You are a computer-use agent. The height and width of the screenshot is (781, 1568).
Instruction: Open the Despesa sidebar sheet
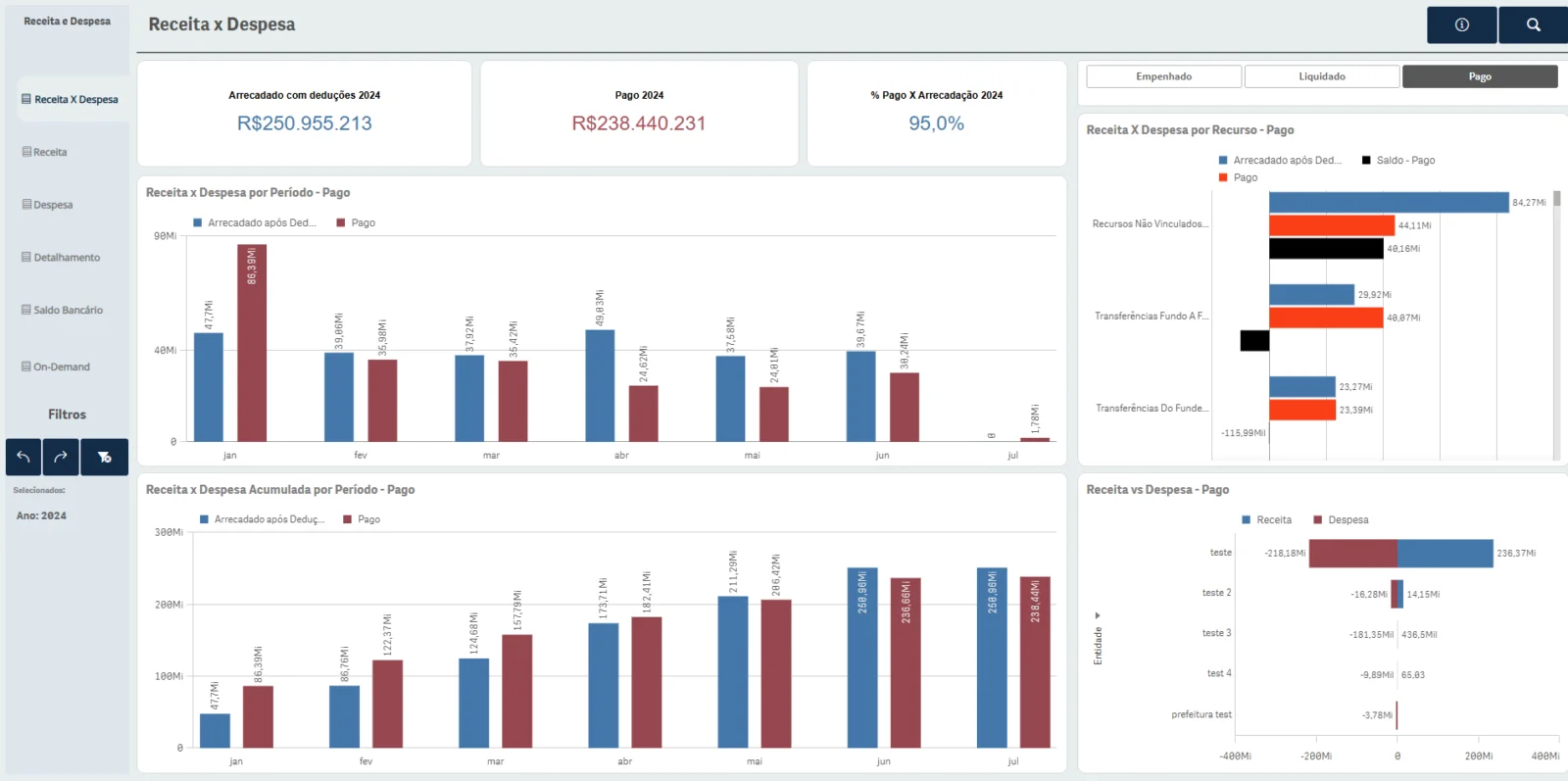pos(48,205)
